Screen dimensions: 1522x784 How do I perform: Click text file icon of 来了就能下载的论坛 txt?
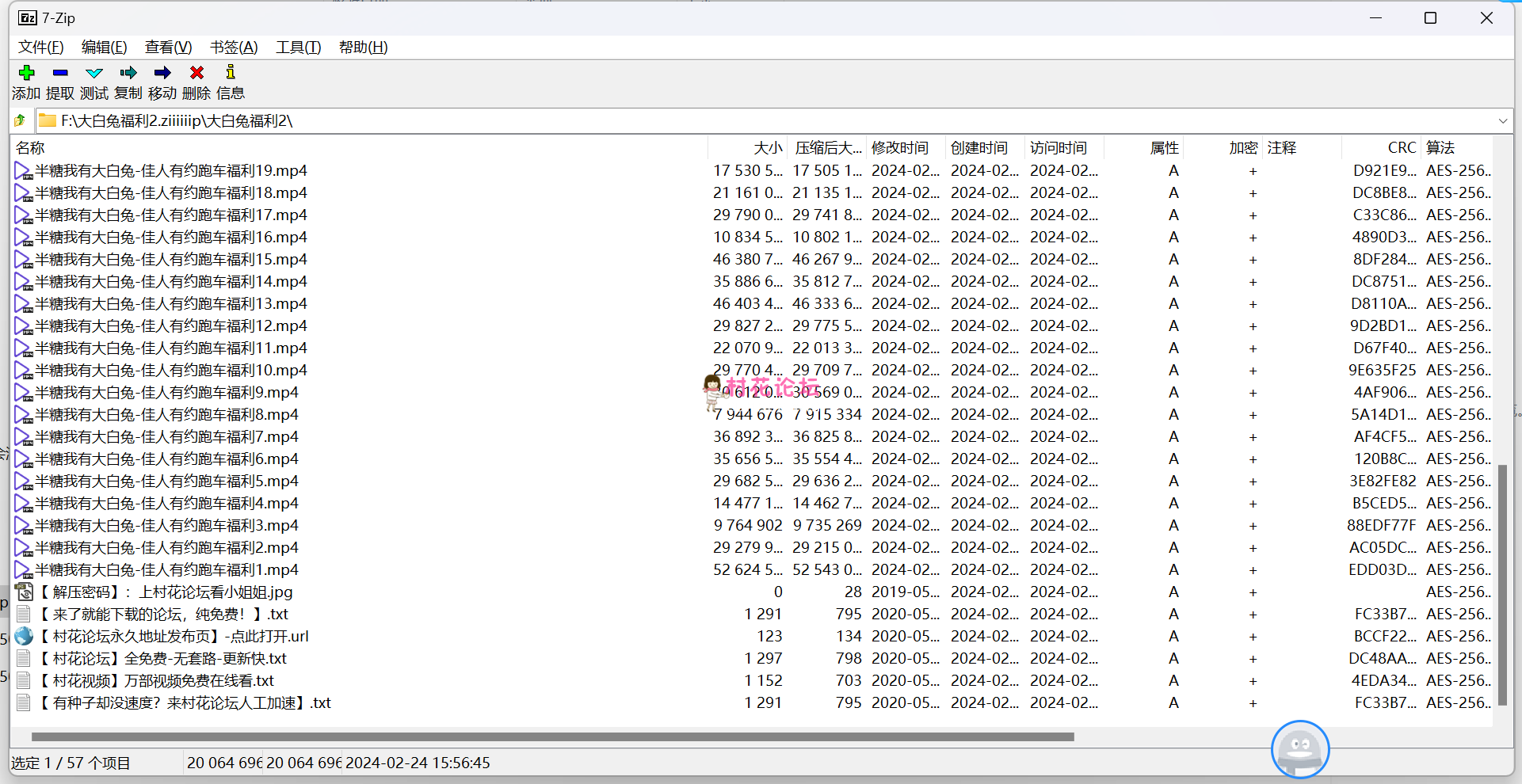24,614
